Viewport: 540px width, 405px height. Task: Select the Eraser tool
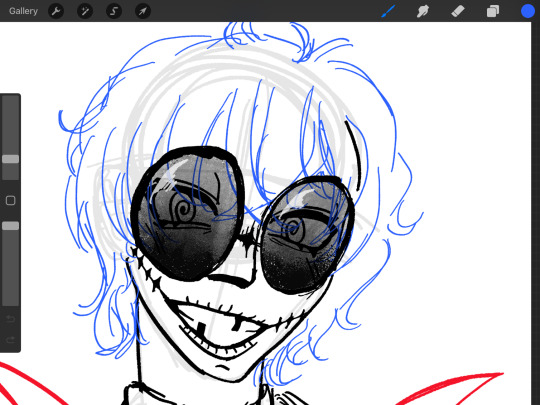click(458, 11)
